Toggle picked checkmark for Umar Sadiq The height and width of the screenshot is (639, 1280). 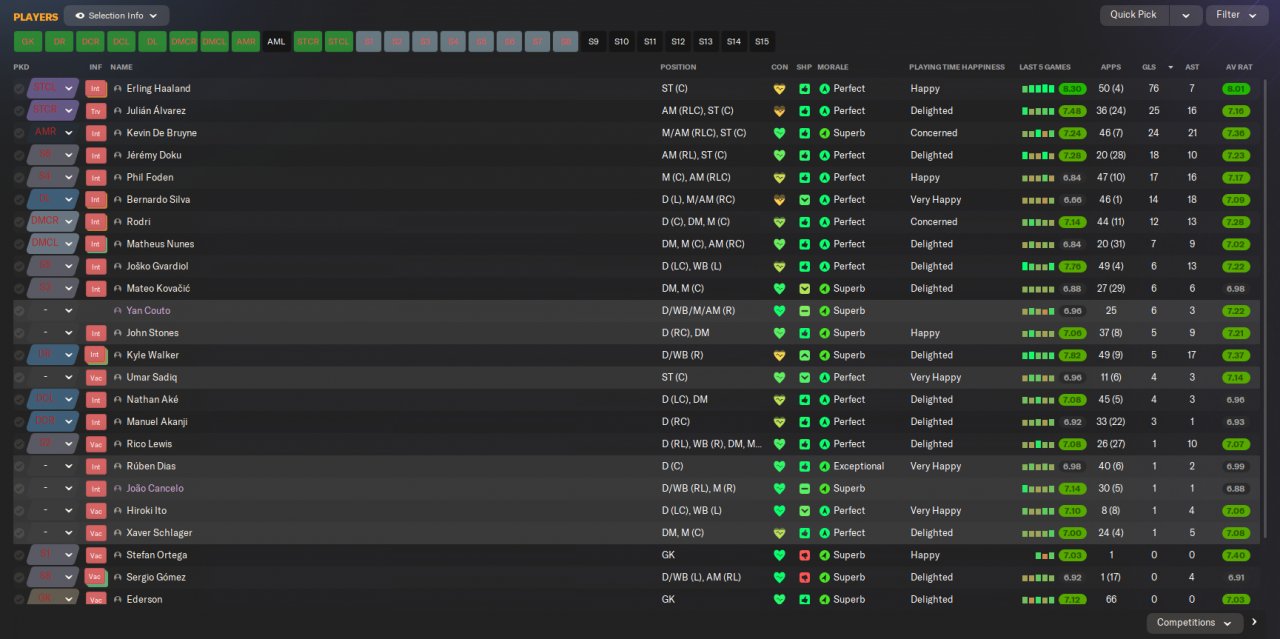pos(19,377)
